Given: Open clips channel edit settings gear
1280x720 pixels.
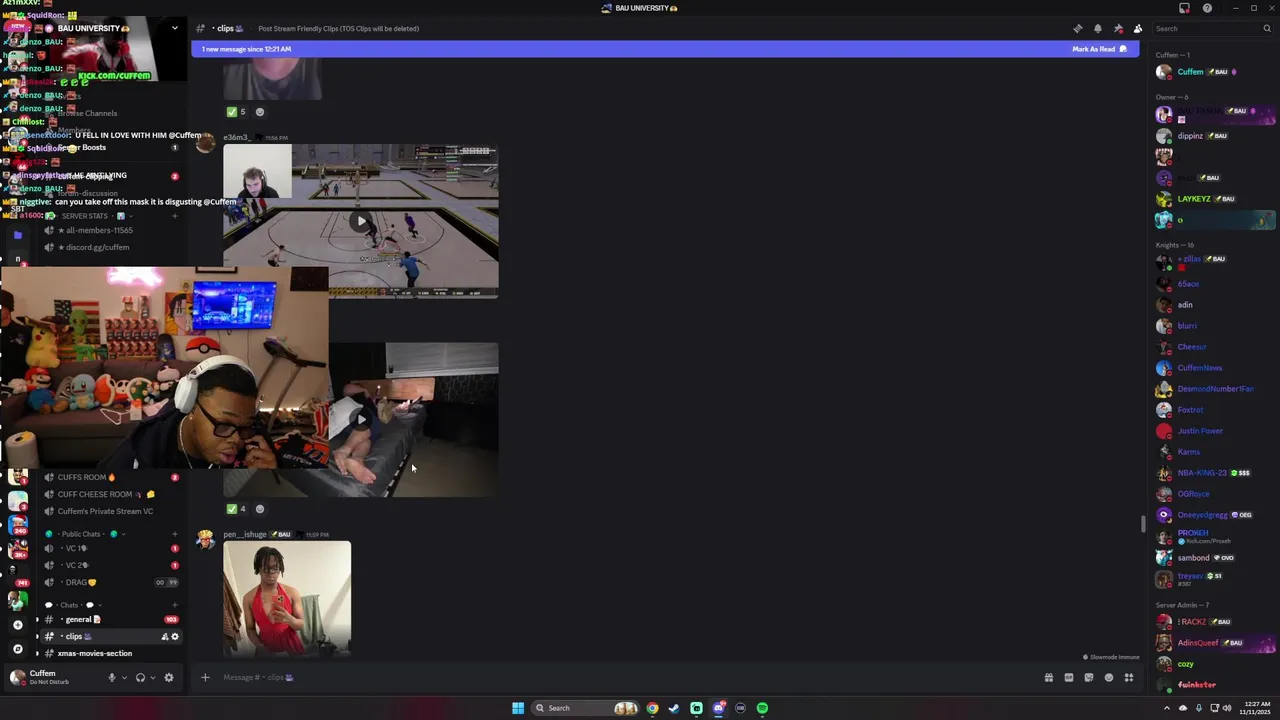Looking at the screenshot, I should pos(175,636).
